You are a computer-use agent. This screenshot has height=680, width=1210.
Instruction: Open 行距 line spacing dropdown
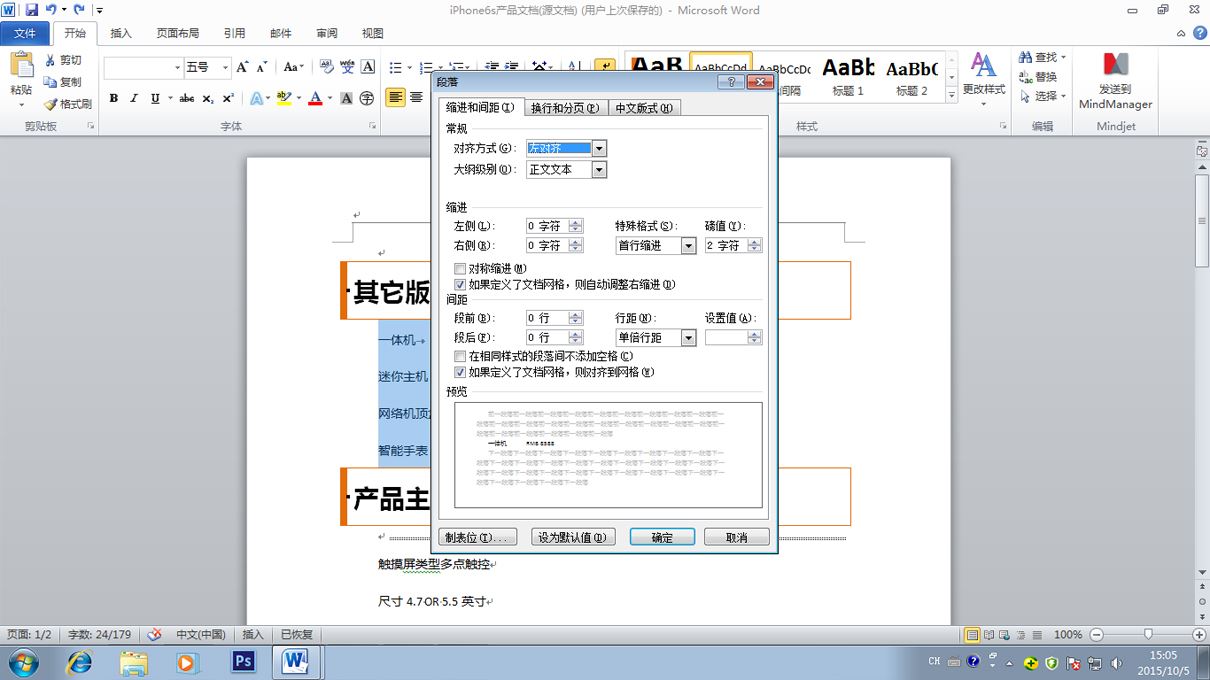pos(688,338)
